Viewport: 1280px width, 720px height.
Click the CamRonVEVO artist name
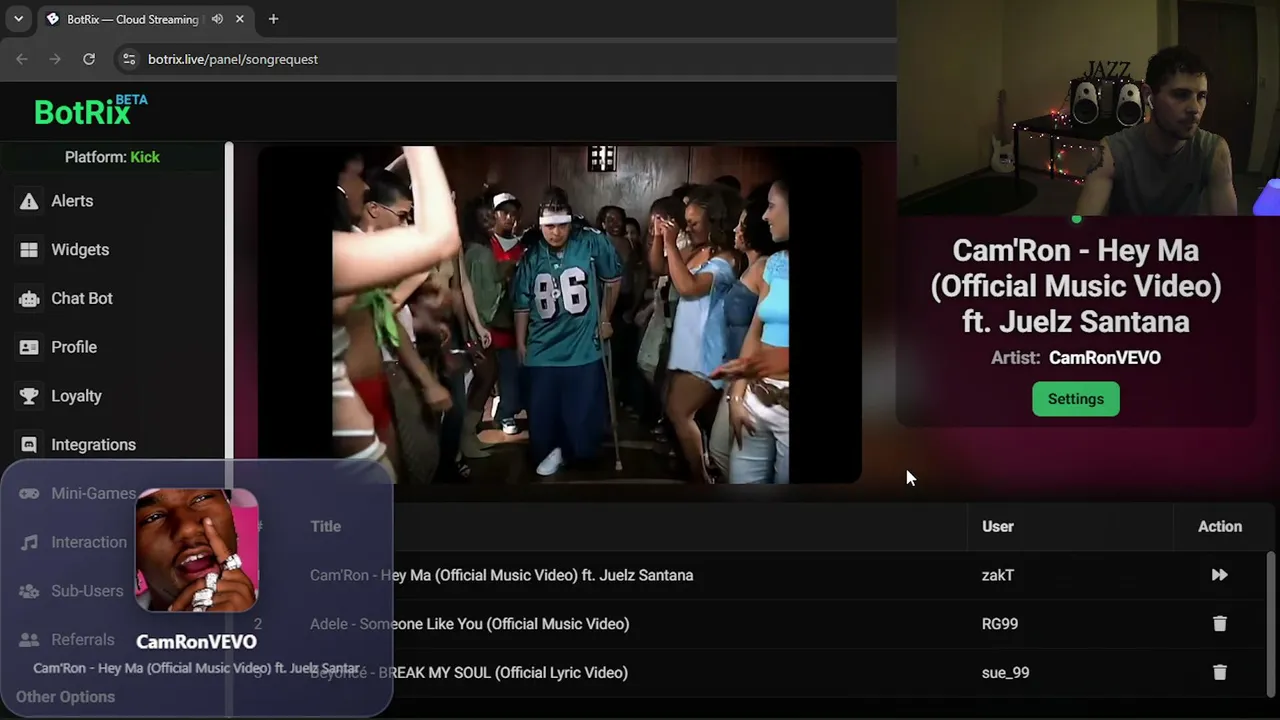(1104, 358)
